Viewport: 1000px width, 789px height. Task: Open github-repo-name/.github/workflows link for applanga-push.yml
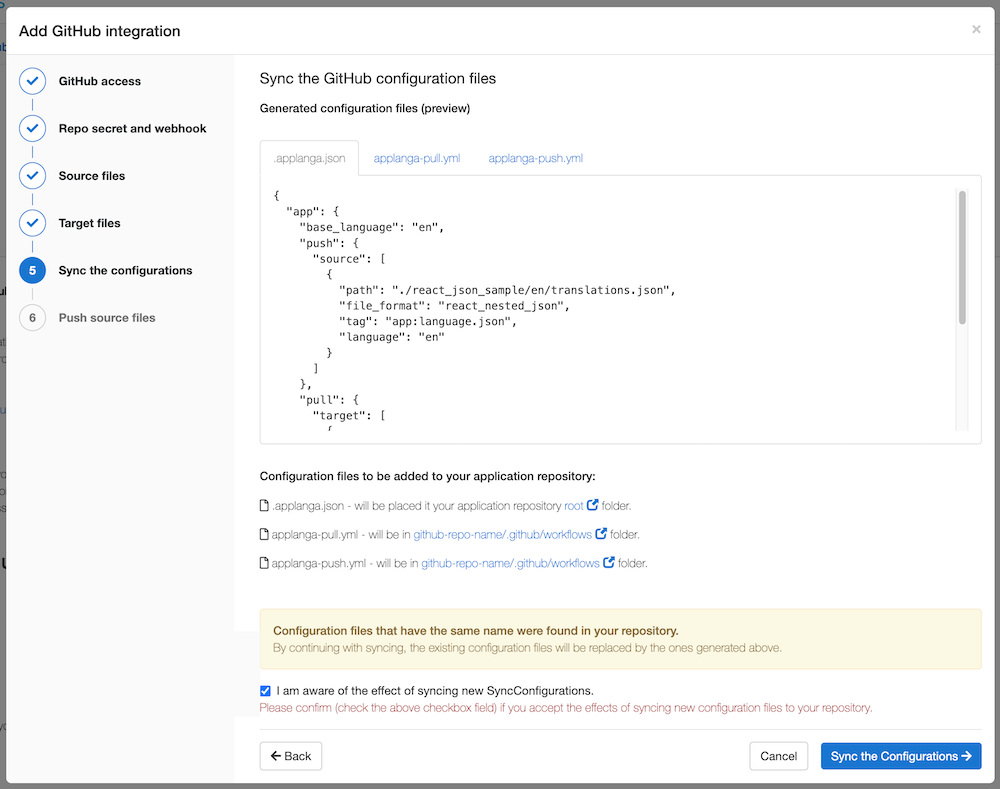[x=510, y=563]
